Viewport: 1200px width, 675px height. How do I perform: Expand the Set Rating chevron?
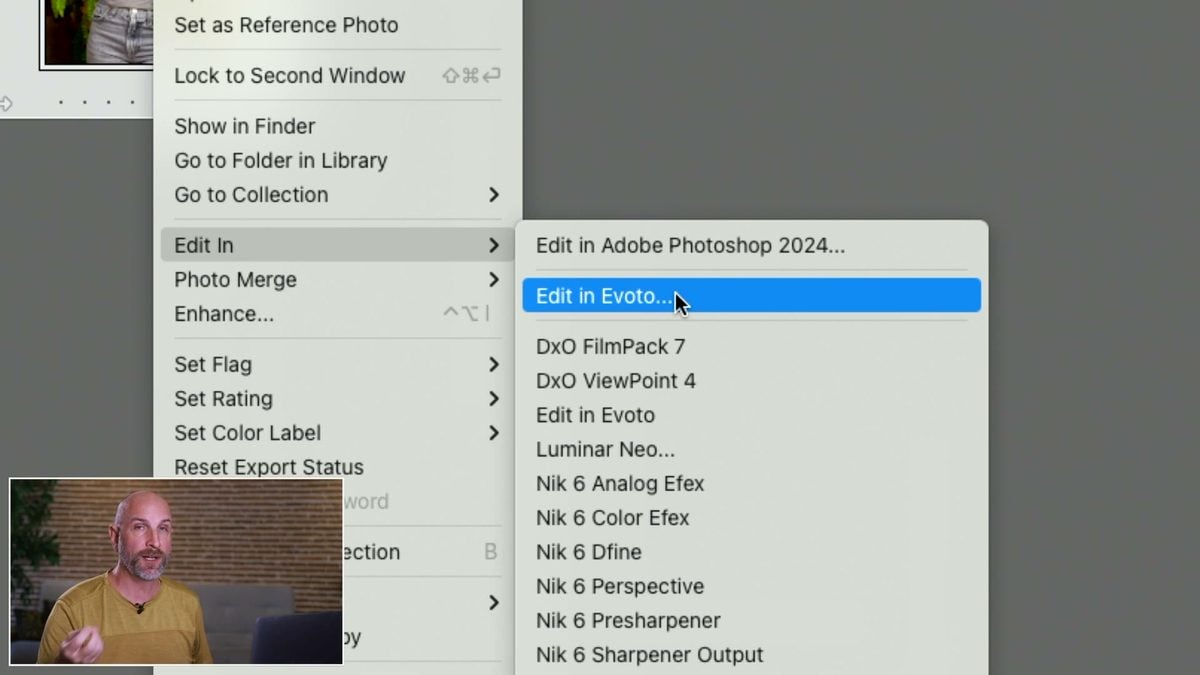pyautogui.click(x=494, y=399)
